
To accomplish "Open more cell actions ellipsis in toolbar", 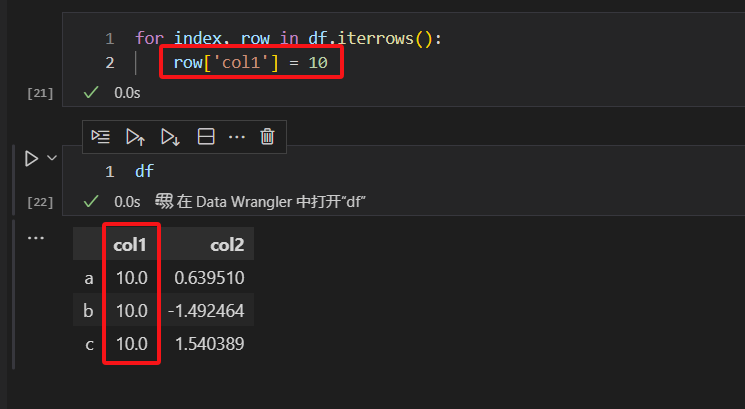I will pos(237,137).
